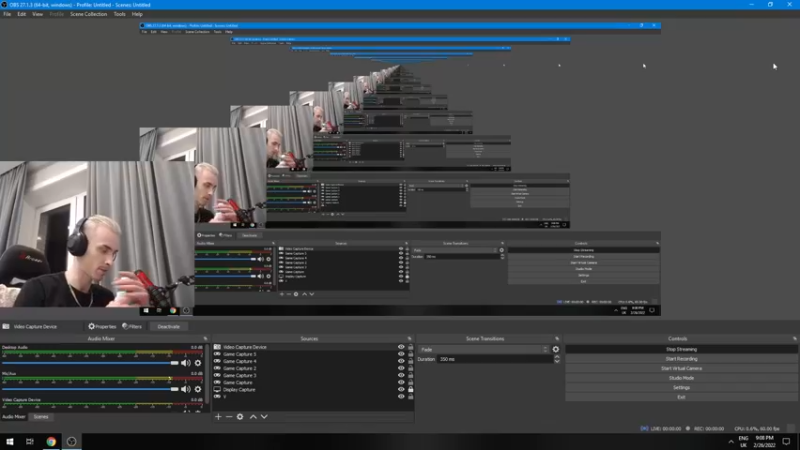Screen dimensions: 800x450
Task: Unlock the Display Capture source
Action: (x=410, y=389)
